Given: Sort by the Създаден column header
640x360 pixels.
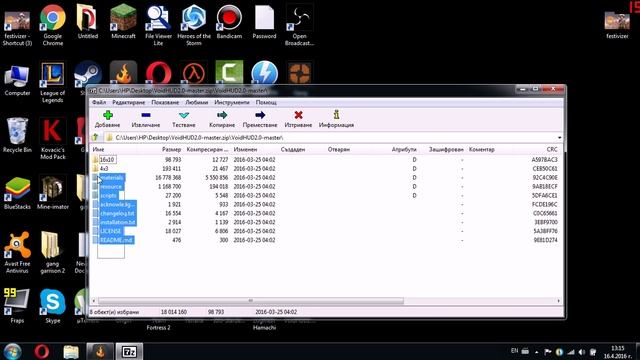Looking at the screenshot, I should click(293, 149).
